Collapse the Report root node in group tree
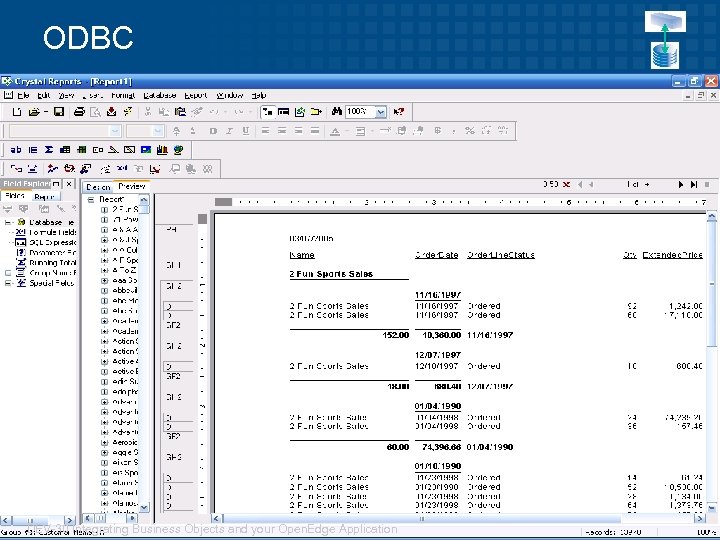The height and width of the screenshot is (540, 720). 91,199
